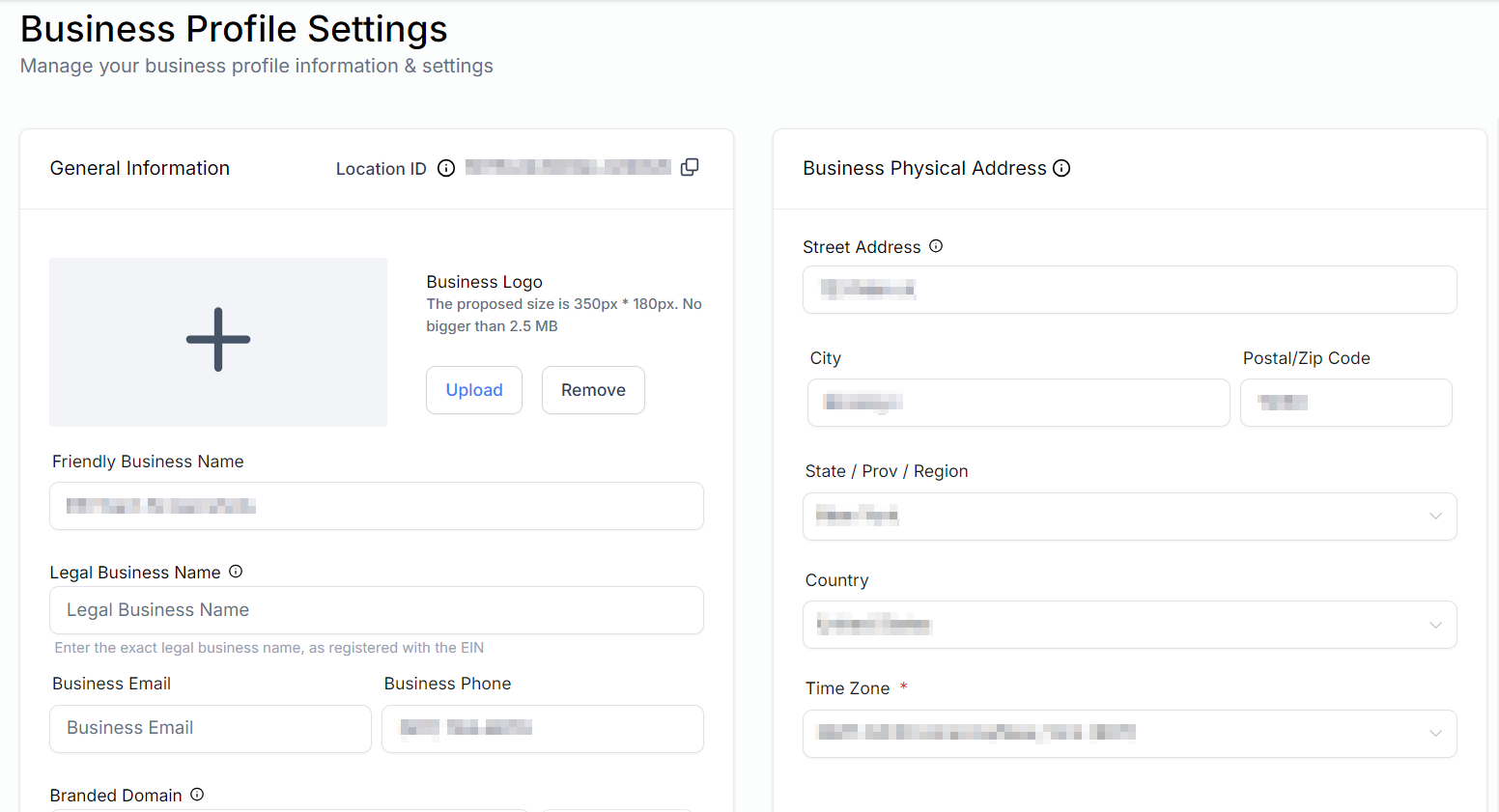Image resolution: width=1499 pixels, height=812 pixels.
Task: Open the State / Prov / Region dropdown
Action: (x=1129, y=517)
